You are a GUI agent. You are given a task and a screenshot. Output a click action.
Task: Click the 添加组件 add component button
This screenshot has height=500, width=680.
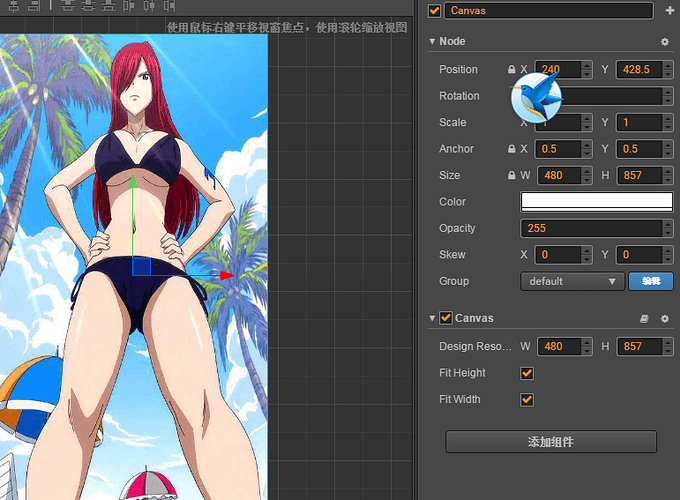point(551,441)
